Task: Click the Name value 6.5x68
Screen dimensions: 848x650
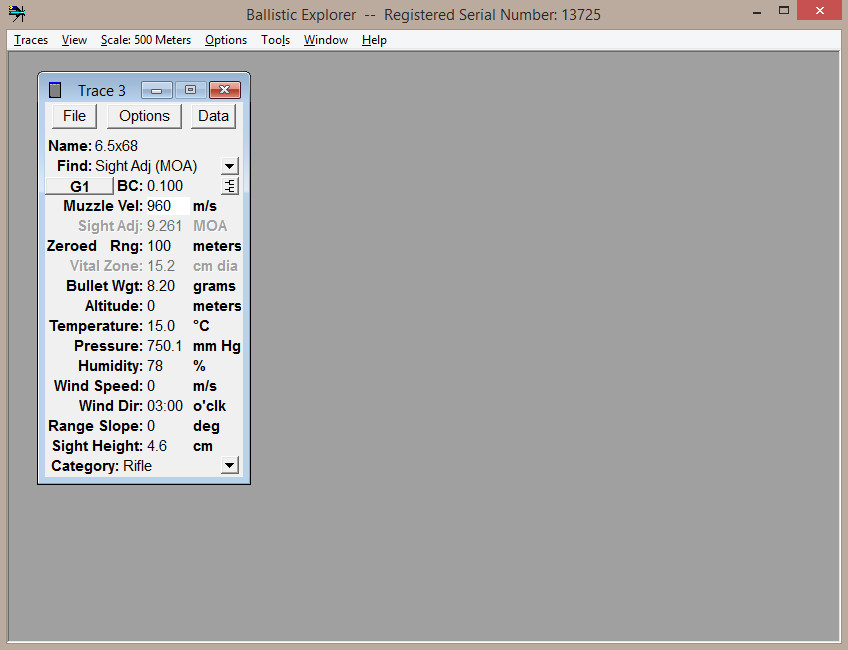Action: coord(116,146)
